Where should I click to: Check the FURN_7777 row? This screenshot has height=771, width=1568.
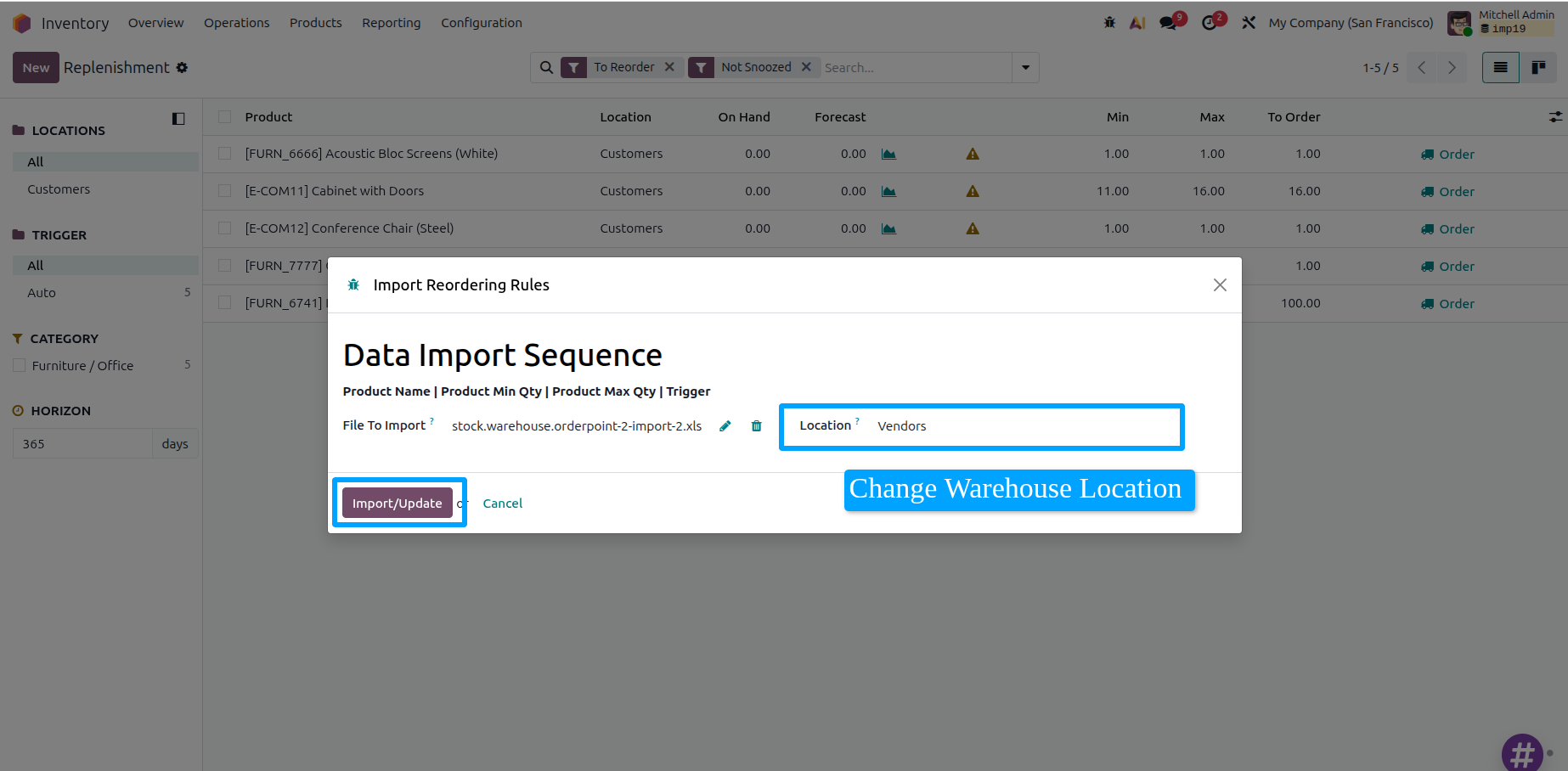pos(224,266)
